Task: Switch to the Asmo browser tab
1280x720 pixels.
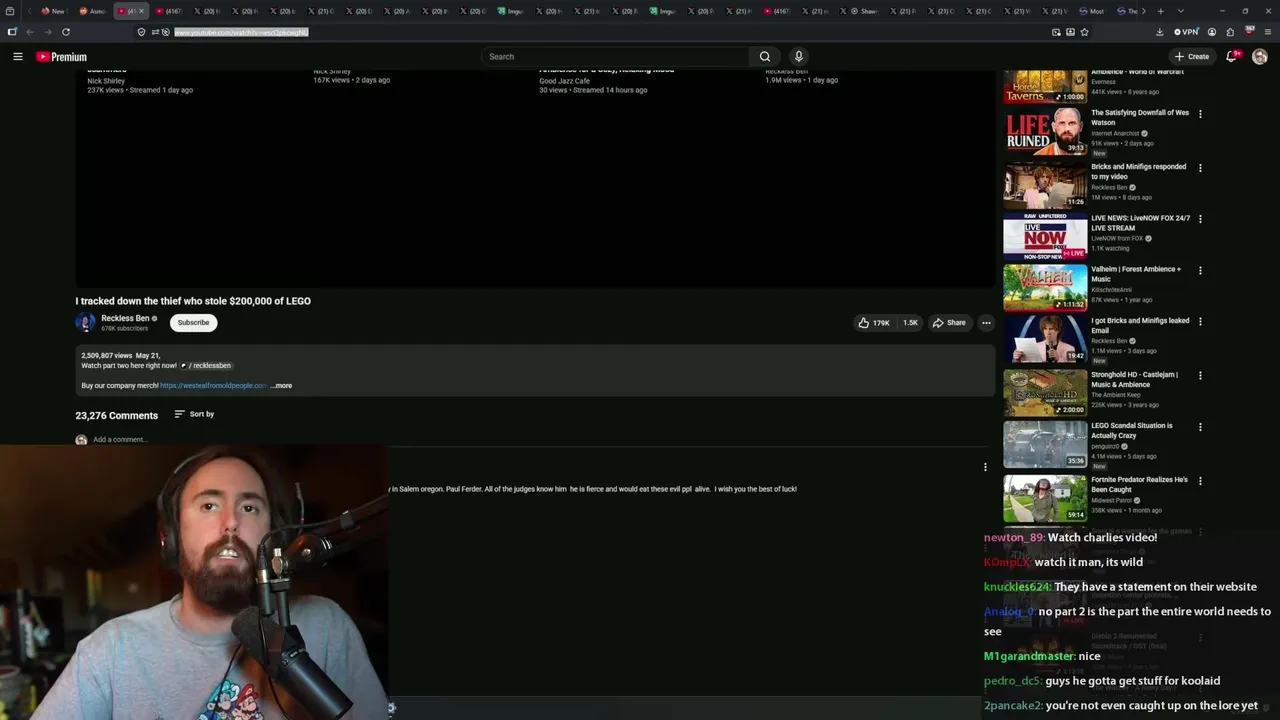Action: click(x=91, y=11)
